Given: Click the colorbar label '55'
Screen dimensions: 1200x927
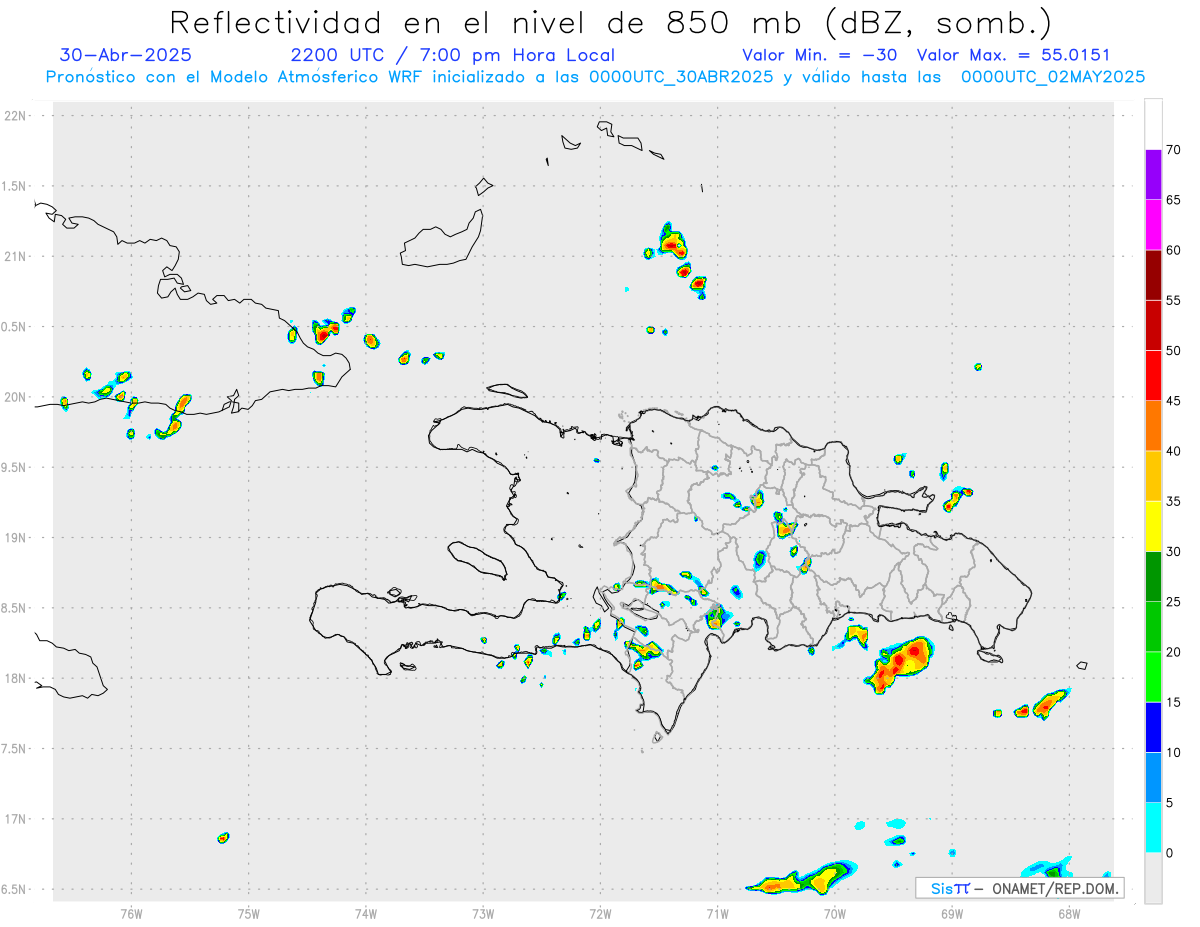Looking at the screenshot, I should (x=1173, y=300).
